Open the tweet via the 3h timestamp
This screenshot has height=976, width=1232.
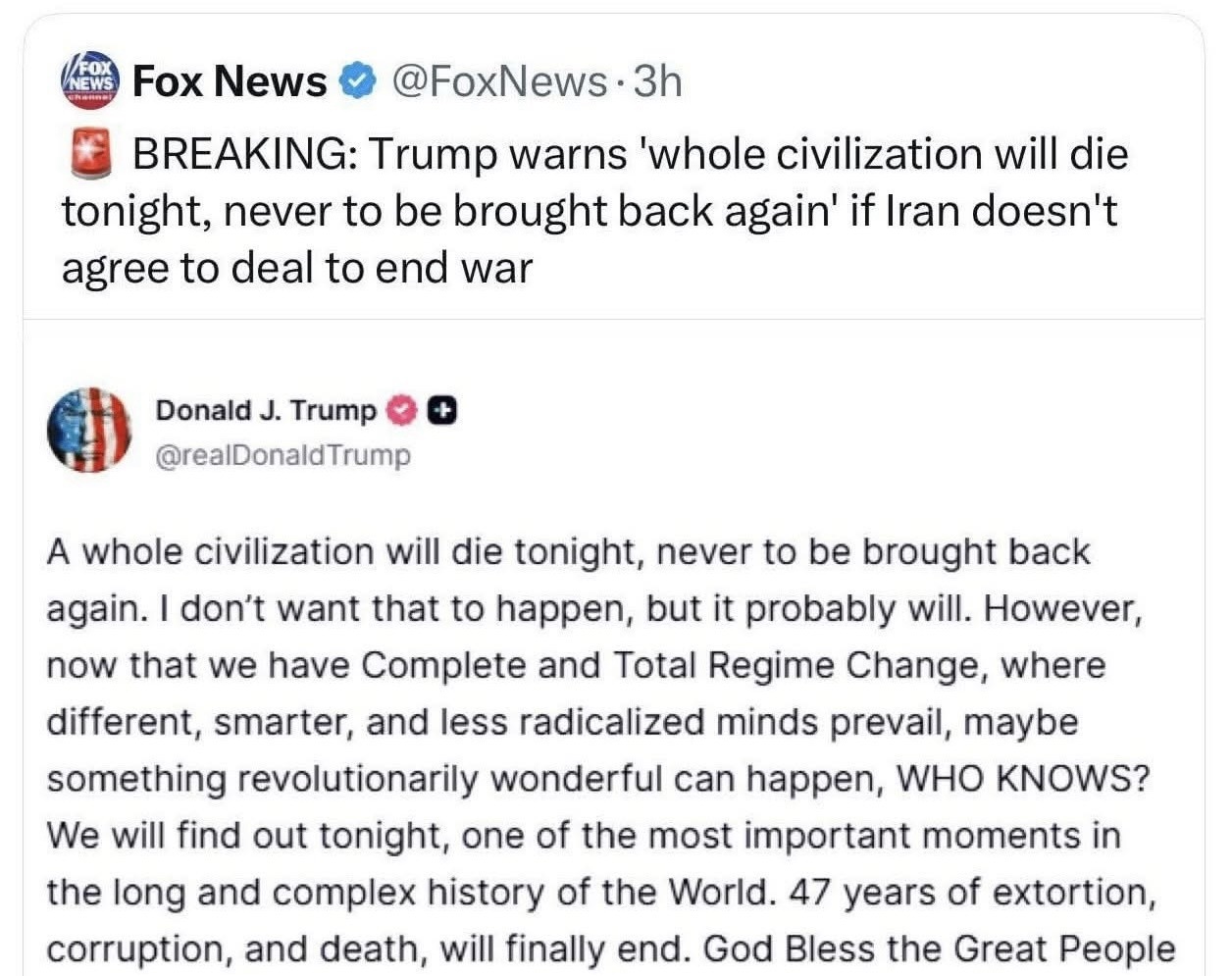click(657, 80)
